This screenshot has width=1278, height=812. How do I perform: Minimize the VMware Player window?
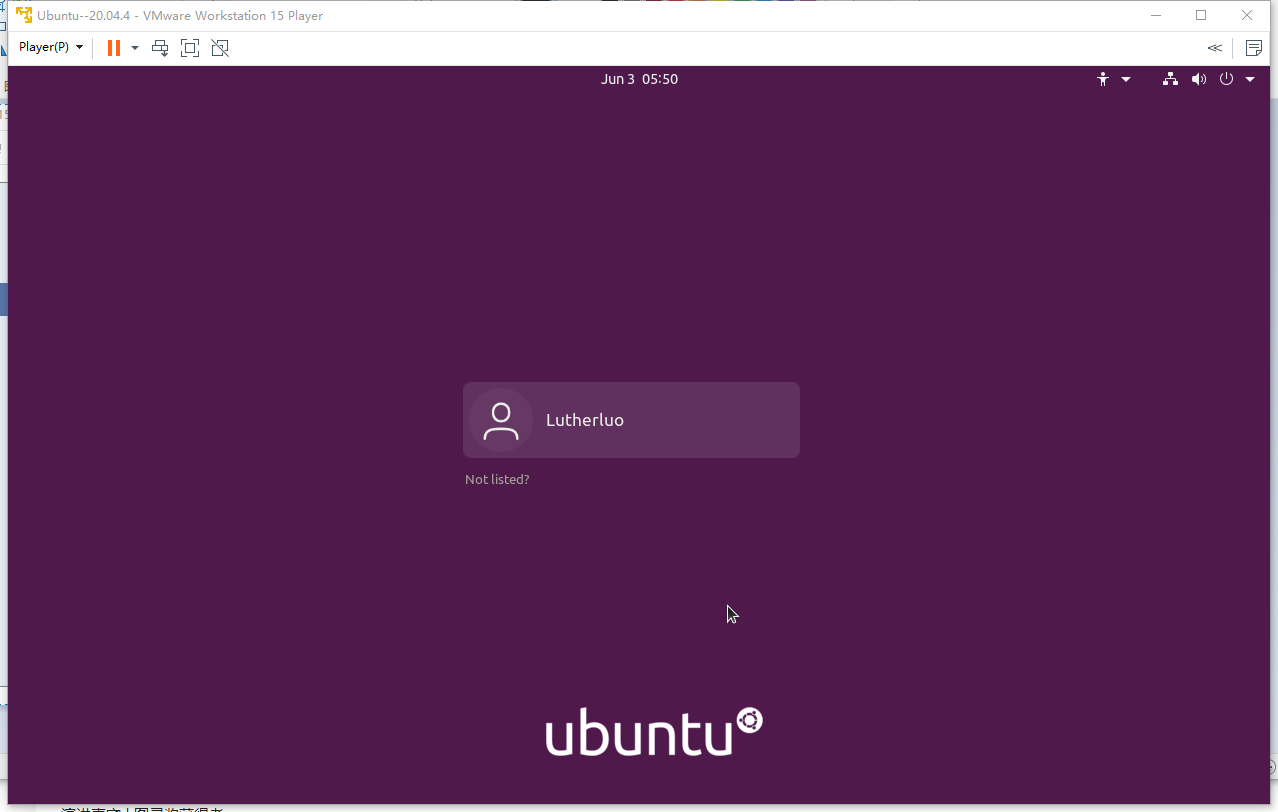click(x=1156, y=15)
